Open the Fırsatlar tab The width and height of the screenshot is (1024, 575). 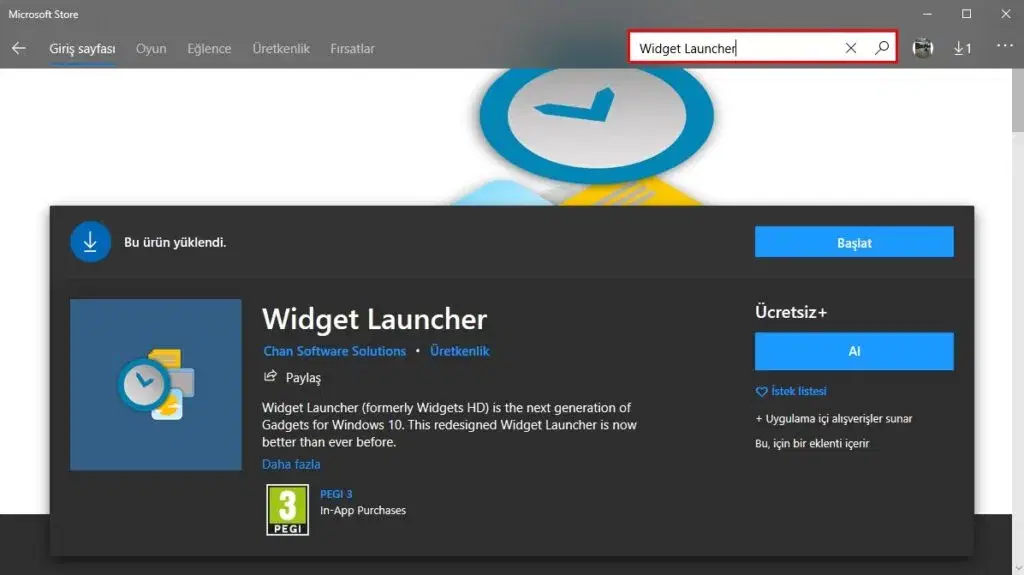click(352, 48)
